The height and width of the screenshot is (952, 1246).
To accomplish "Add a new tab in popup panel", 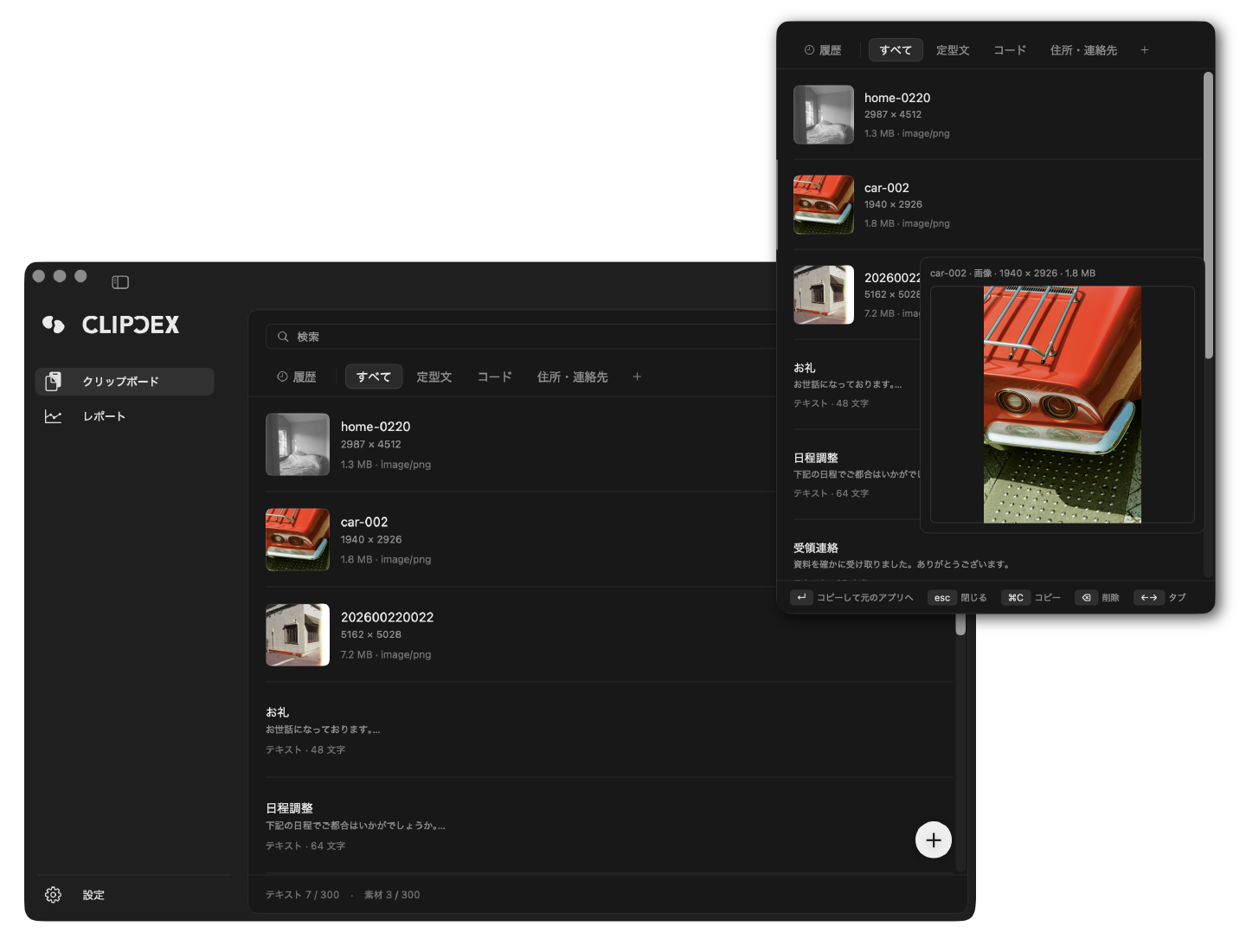I will (1144, 50).
